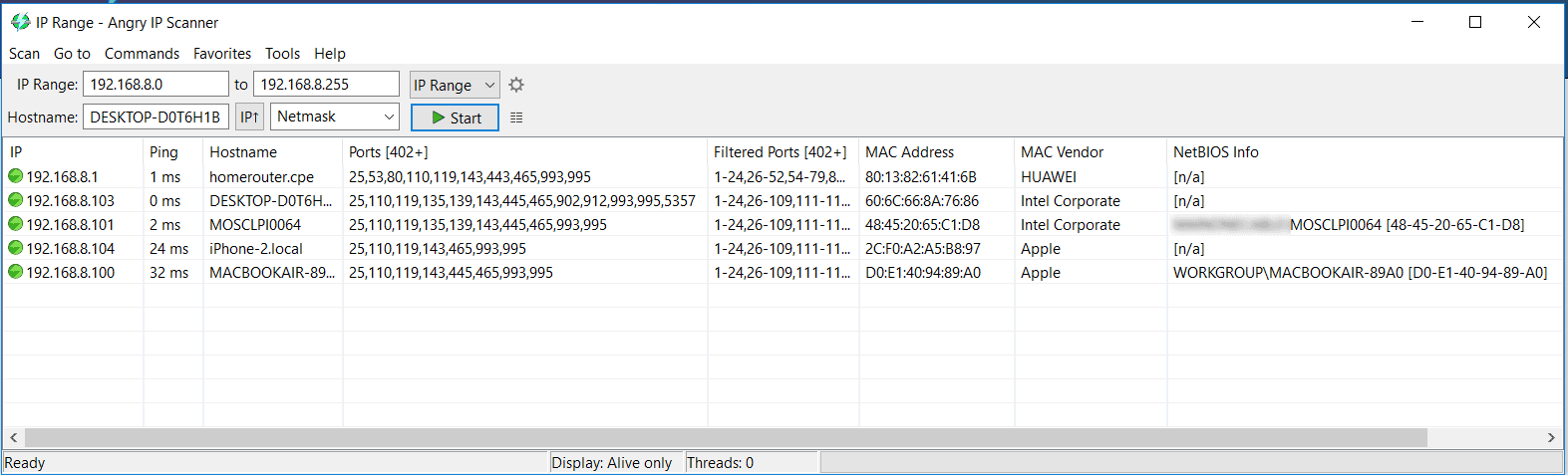Click the select fetchers list icon
Image resolution: width=1568 pixels, height=475 pixels.
coord(516,118)
